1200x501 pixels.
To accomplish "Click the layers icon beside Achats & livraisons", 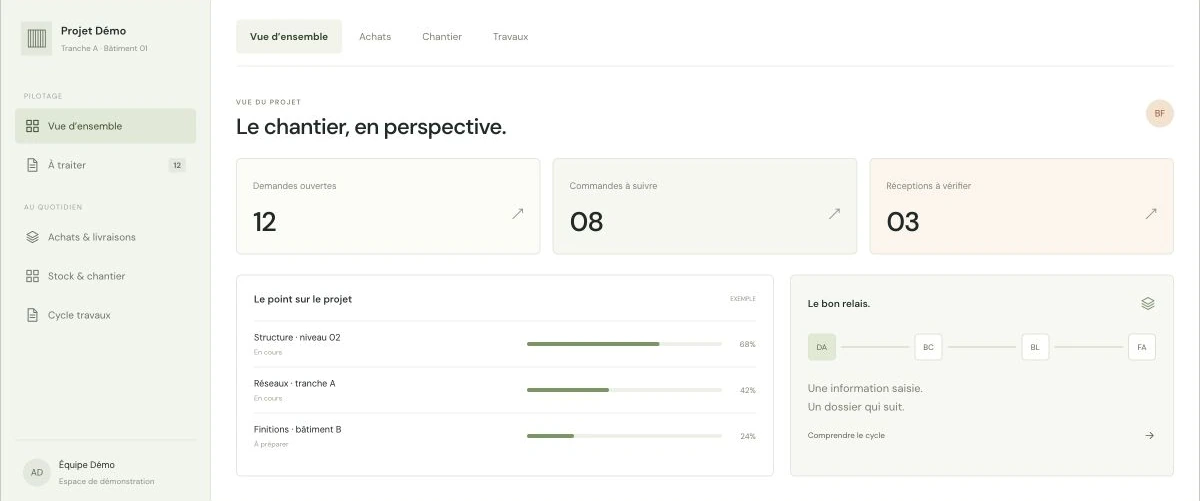I will tap(32, 237).
